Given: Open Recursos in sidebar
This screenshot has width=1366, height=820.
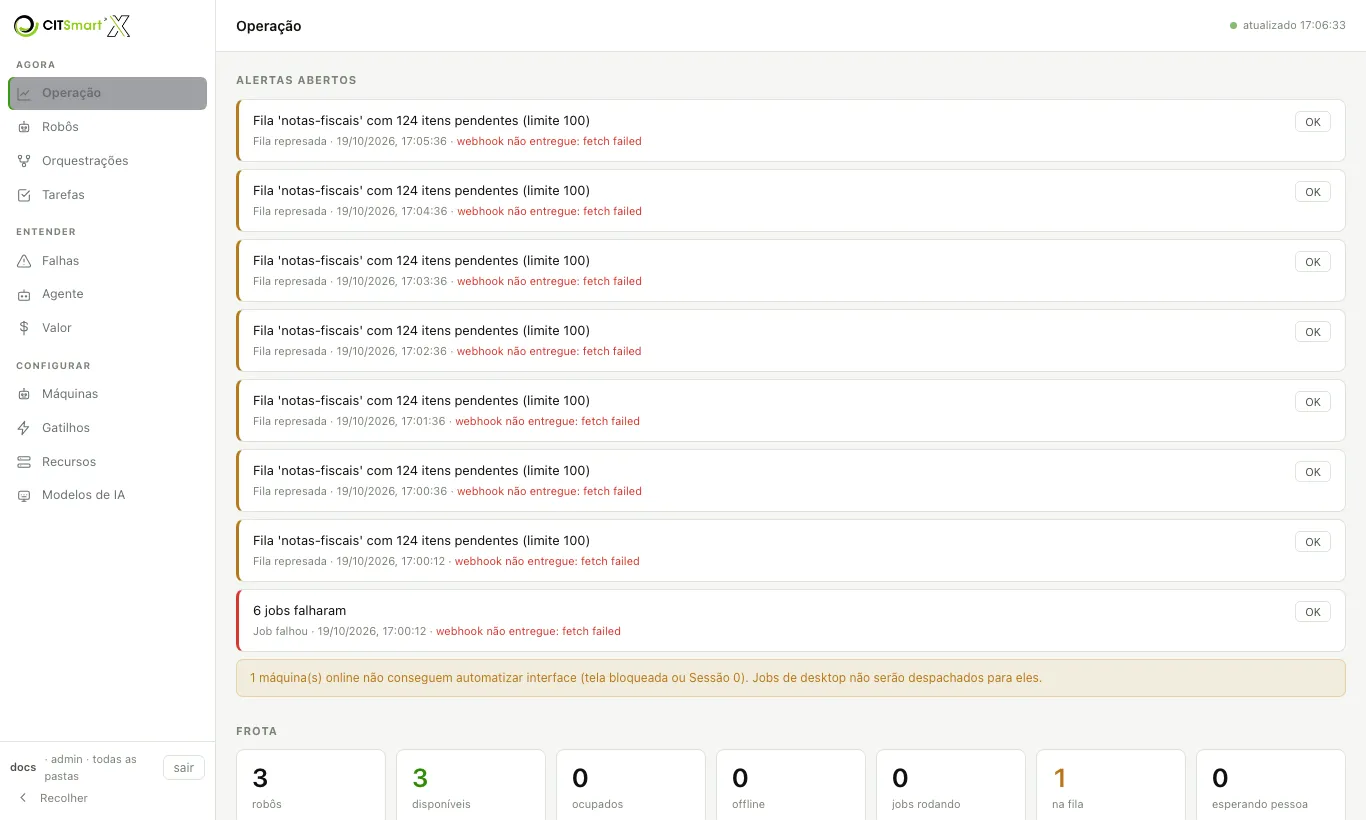Looking at the screenshot, I should coord(108,462).
